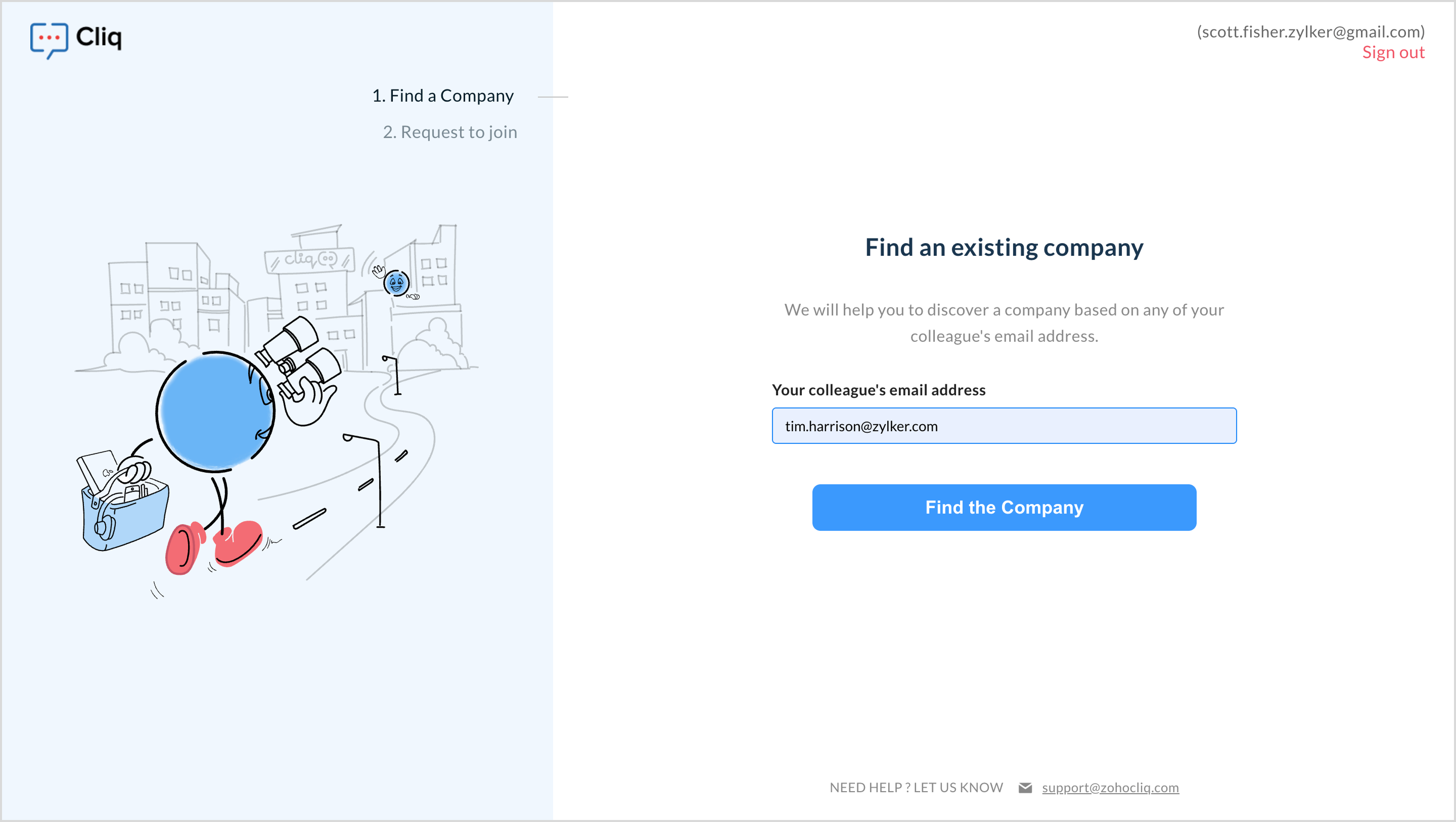This screenshot has width=1456, height=822.
Task: Select step 1 Find a Company
Action: tap(442, 96)
